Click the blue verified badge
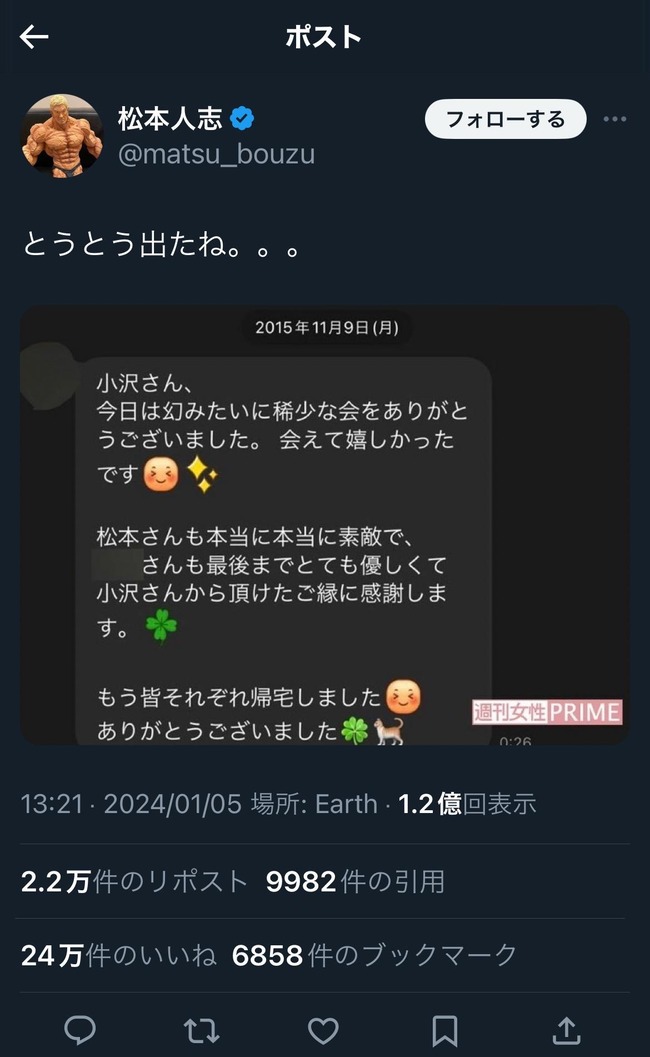The image size is (650, 1057). click(x=242, y=119)
